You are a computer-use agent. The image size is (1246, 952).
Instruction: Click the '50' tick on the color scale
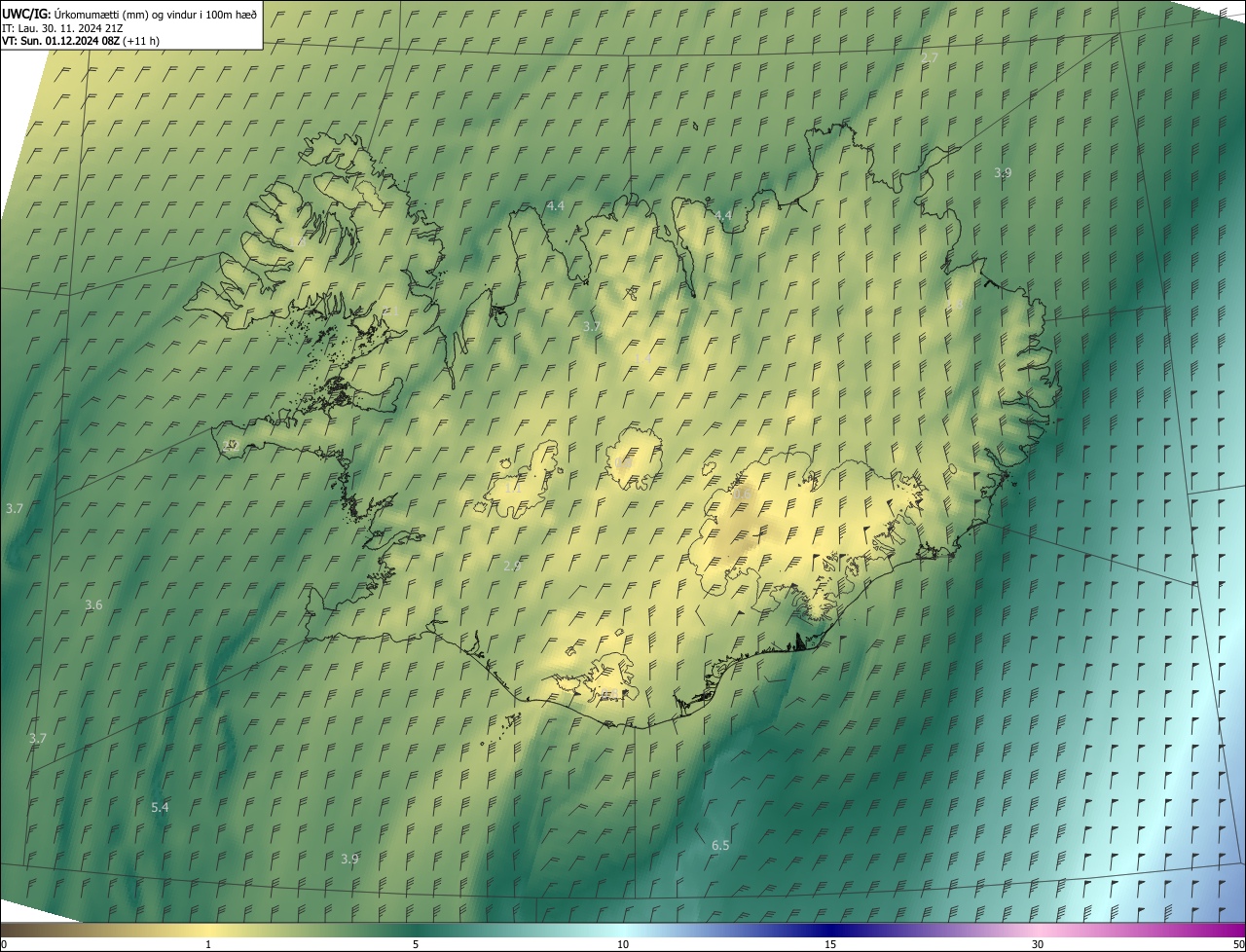tap(1238, 944)
